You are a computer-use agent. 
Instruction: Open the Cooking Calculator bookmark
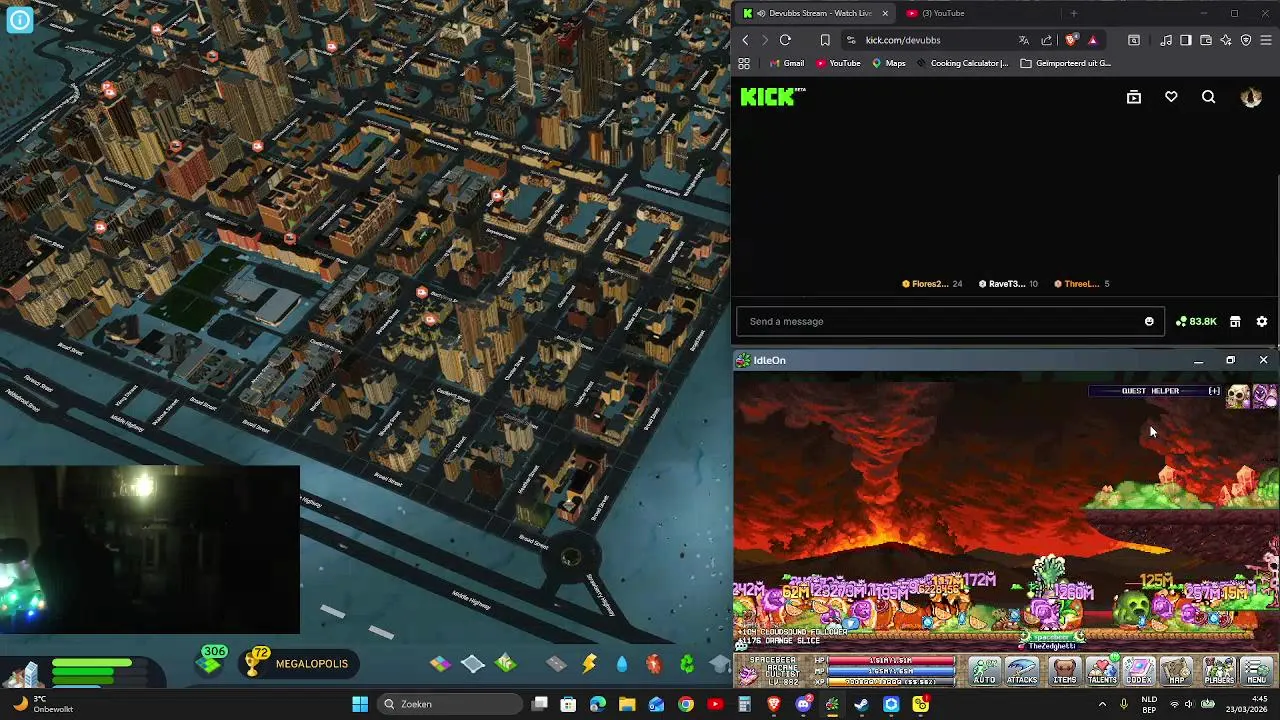962,63
